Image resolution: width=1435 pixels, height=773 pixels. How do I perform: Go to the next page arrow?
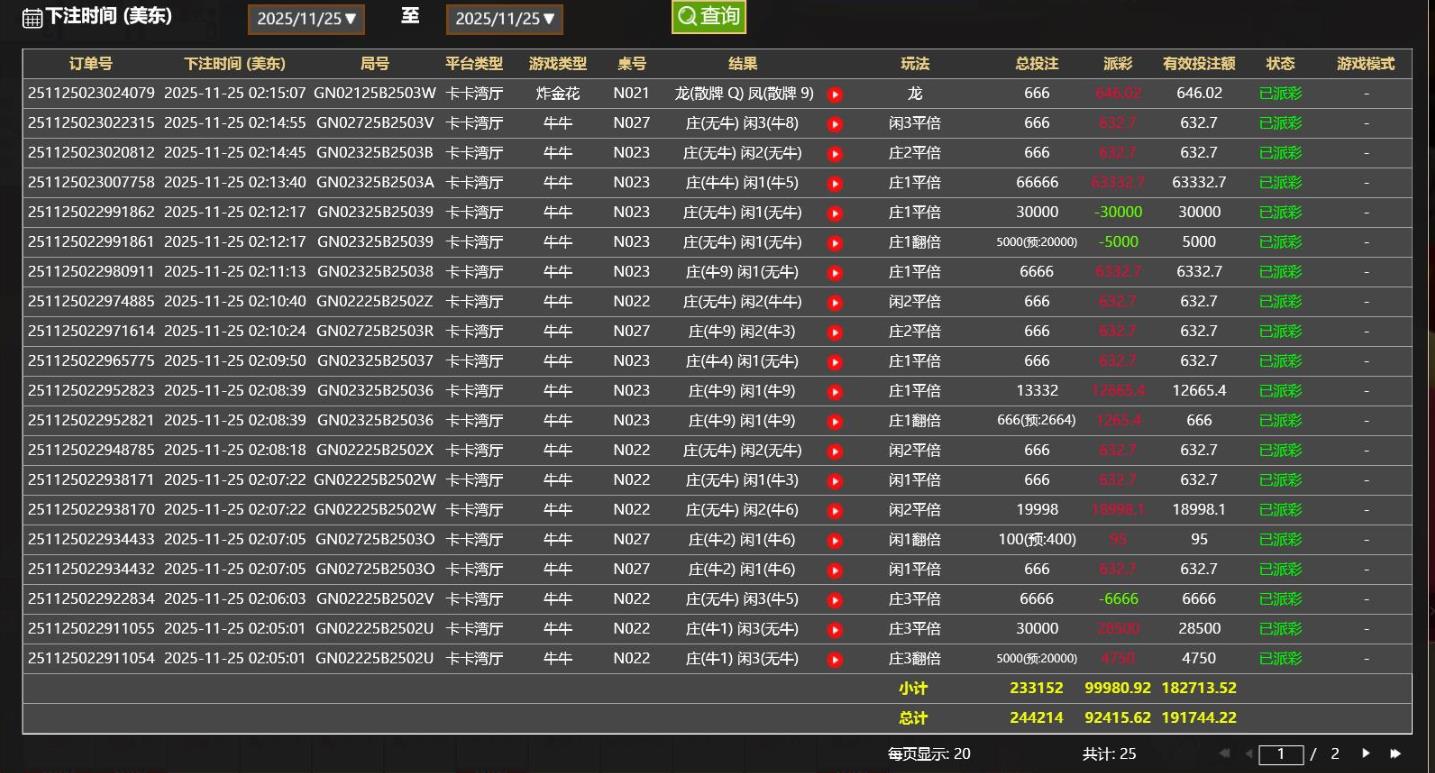1366,754
